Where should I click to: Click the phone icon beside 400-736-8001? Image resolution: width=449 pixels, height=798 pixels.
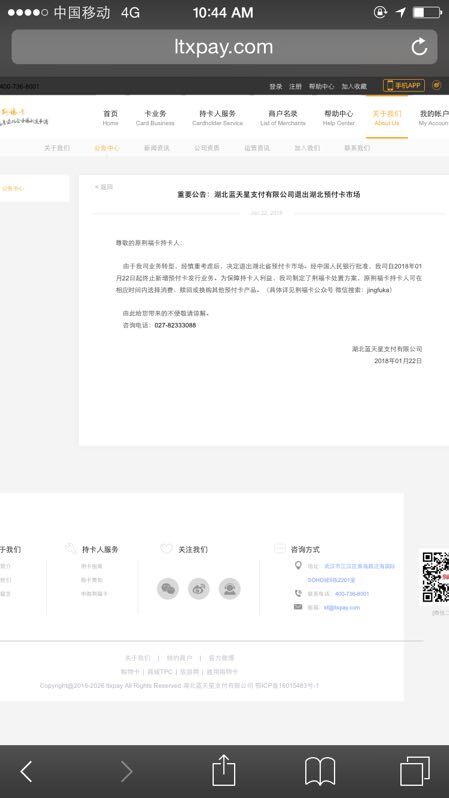click(298, 593)
